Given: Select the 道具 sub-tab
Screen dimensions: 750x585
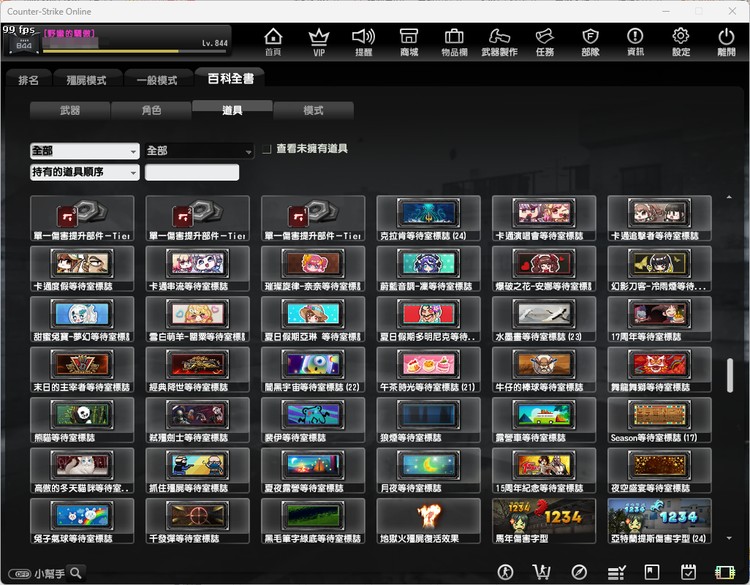Looking at the screenshot, I should [x=232, y=110].
